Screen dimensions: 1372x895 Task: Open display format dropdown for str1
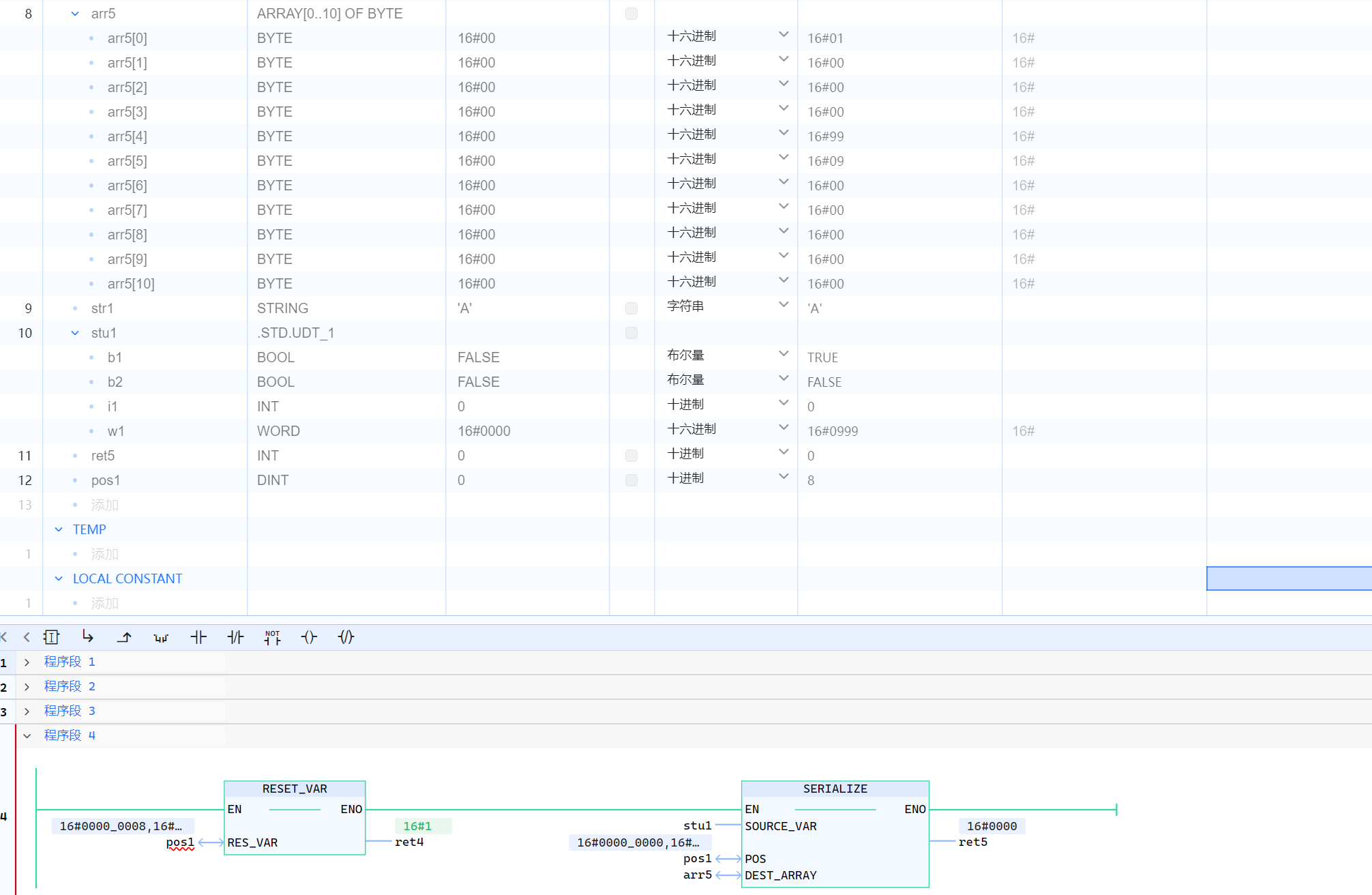point(784,306)
